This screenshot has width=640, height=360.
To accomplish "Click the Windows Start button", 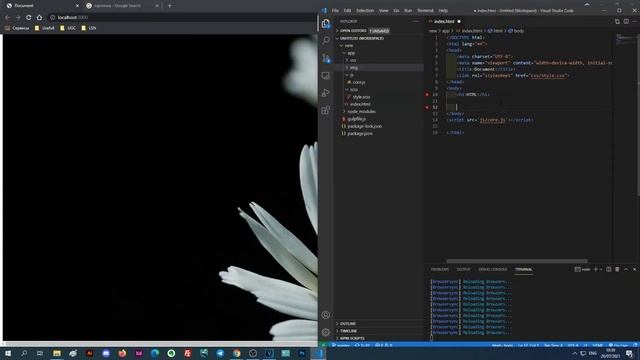I will click(8, 353).
